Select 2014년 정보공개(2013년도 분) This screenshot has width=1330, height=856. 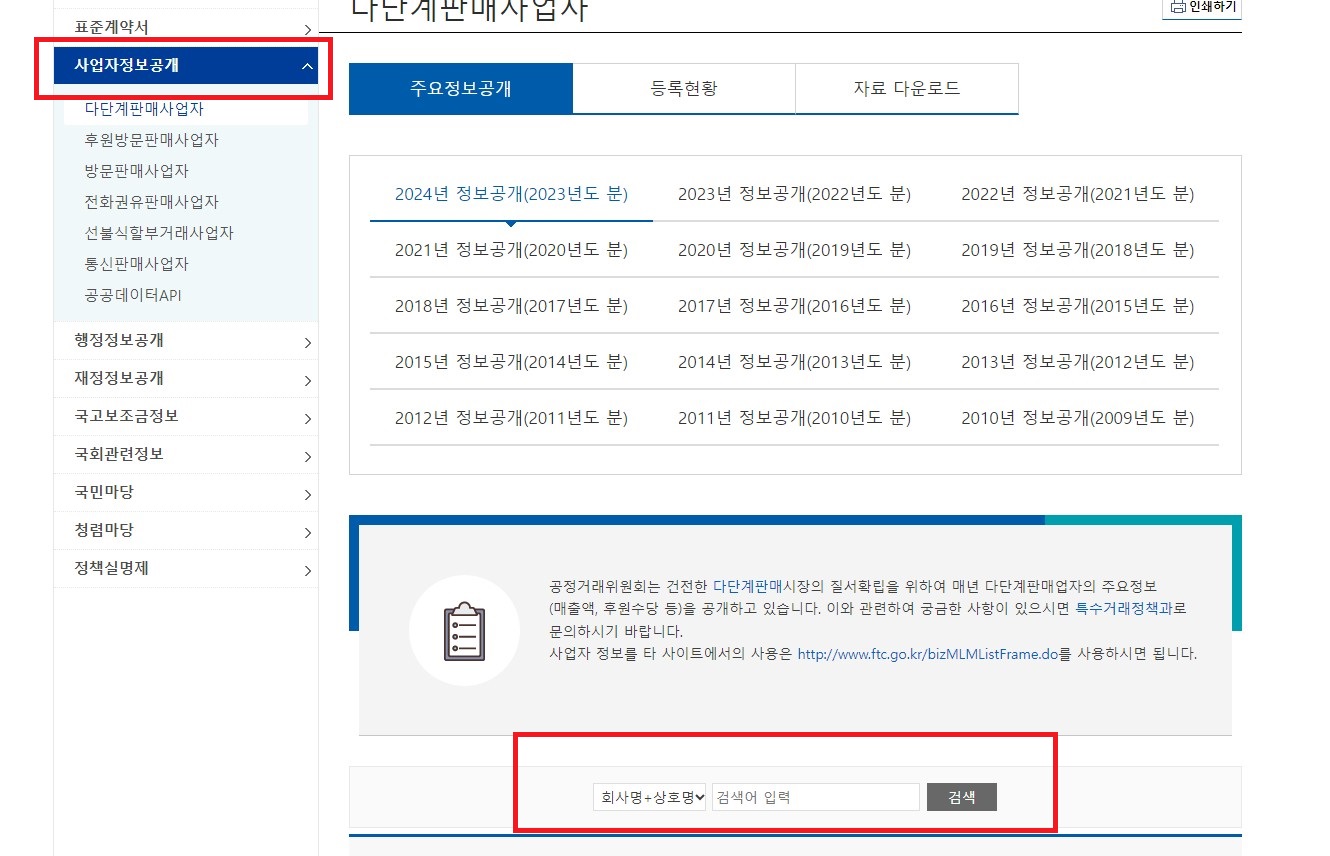[x=794, y=362]
